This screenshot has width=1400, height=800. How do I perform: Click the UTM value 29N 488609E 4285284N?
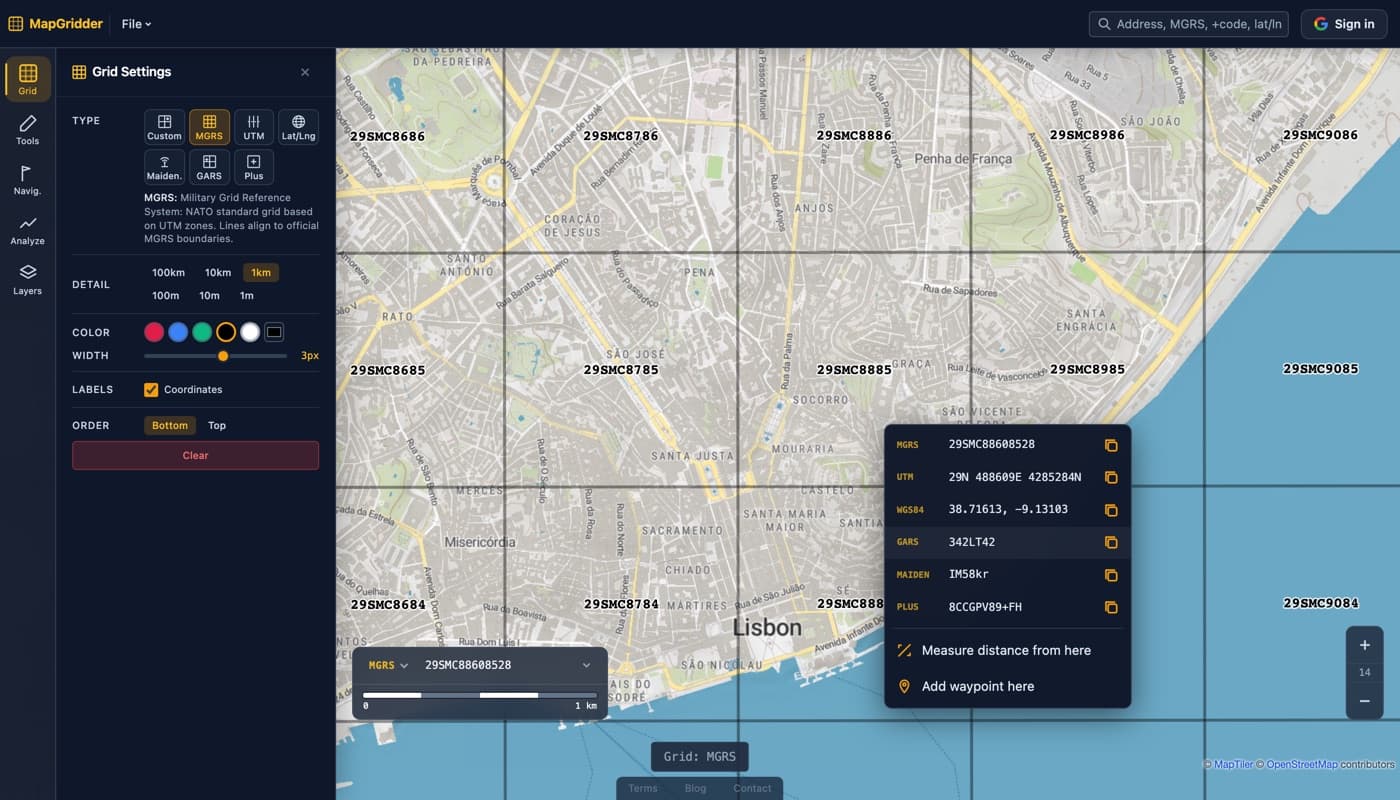pyautogui.click(x=1015, y=477)
